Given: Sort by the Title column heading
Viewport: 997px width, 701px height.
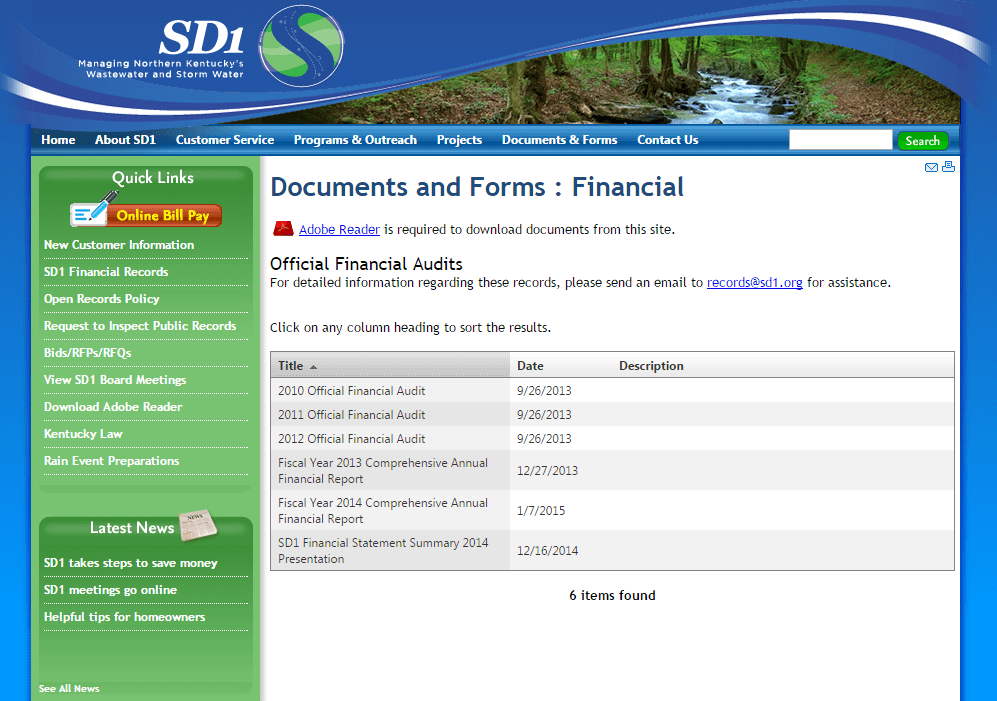Looking at the screenshot, I should [291, 366].
